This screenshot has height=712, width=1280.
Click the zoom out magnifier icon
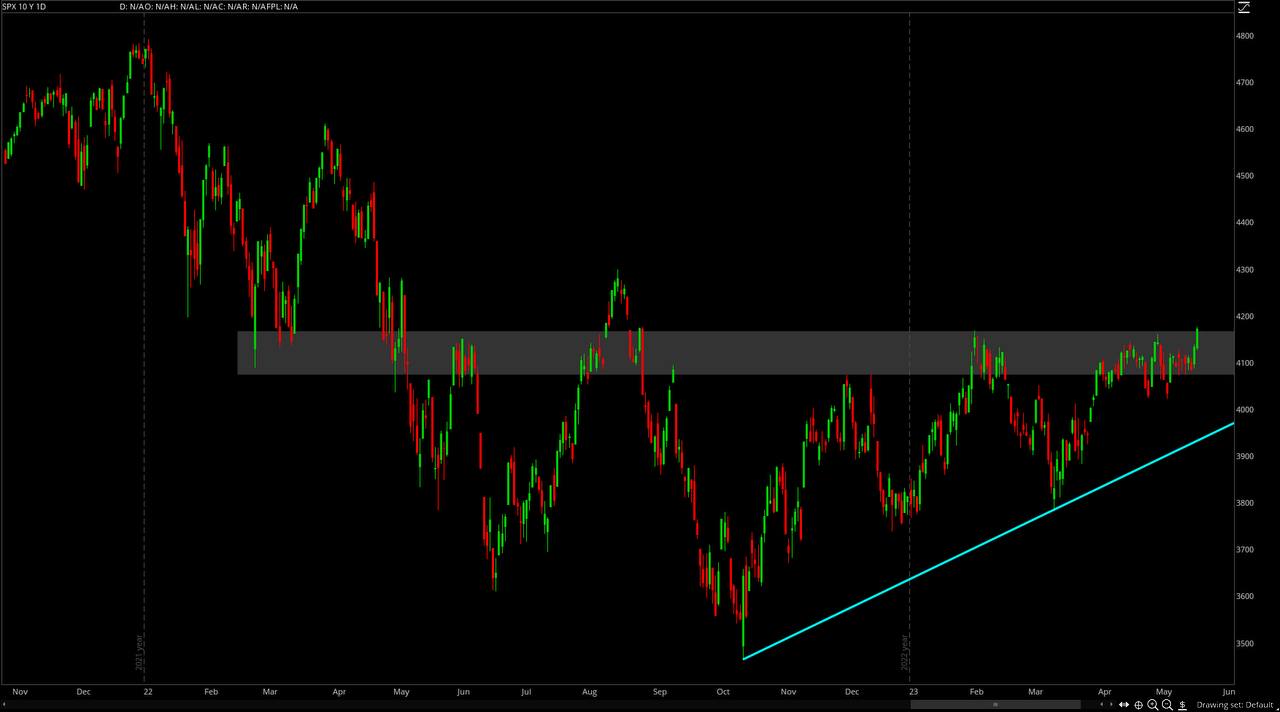point(1167,705)
